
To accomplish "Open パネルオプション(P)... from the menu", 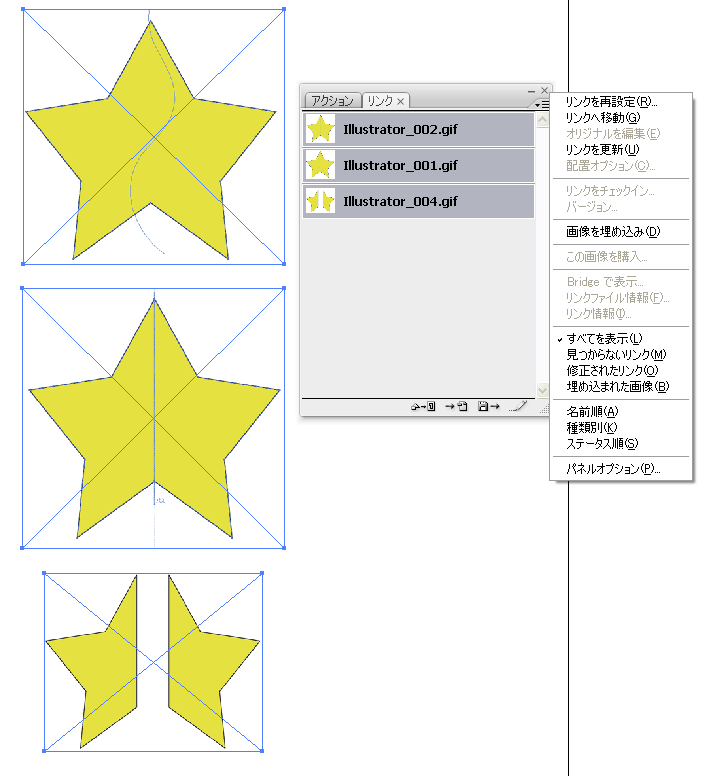I will [613, 469].
